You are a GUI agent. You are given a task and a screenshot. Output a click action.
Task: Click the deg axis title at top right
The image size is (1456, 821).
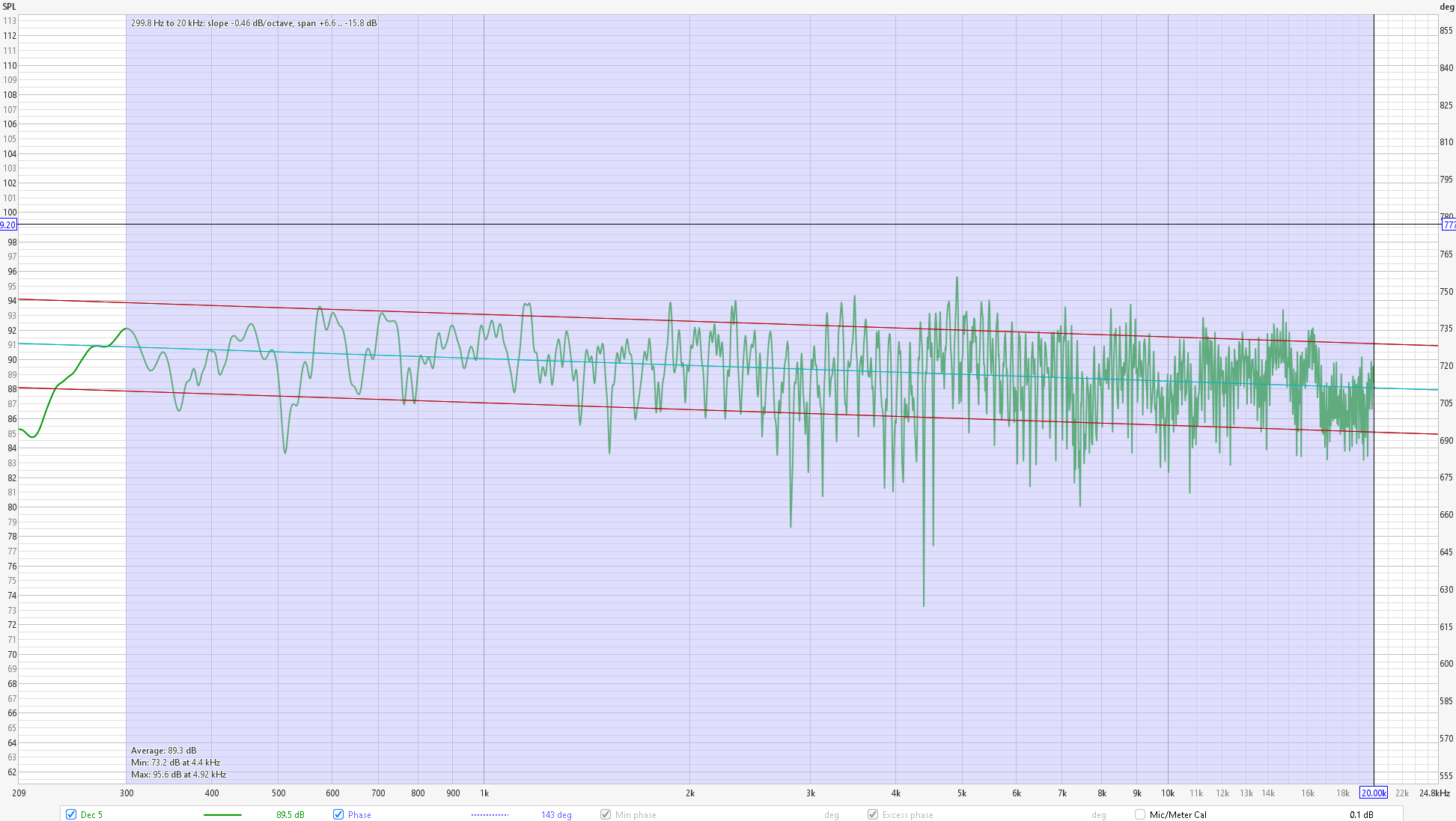point(1447,7)
